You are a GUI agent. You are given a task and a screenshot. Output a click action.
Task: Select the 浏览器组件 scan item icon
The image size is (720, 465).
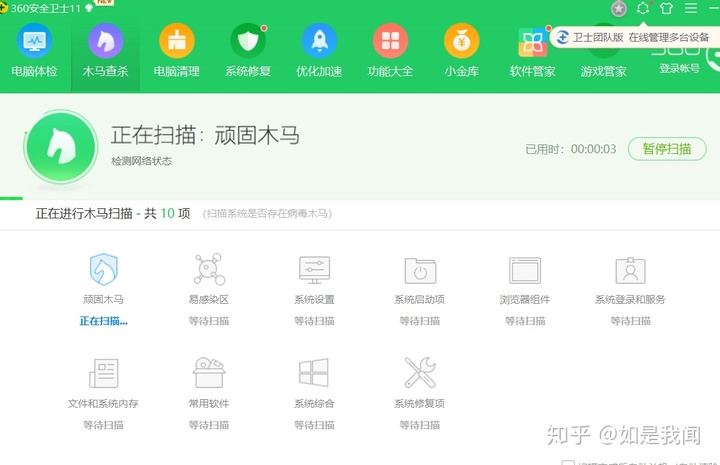525,270
